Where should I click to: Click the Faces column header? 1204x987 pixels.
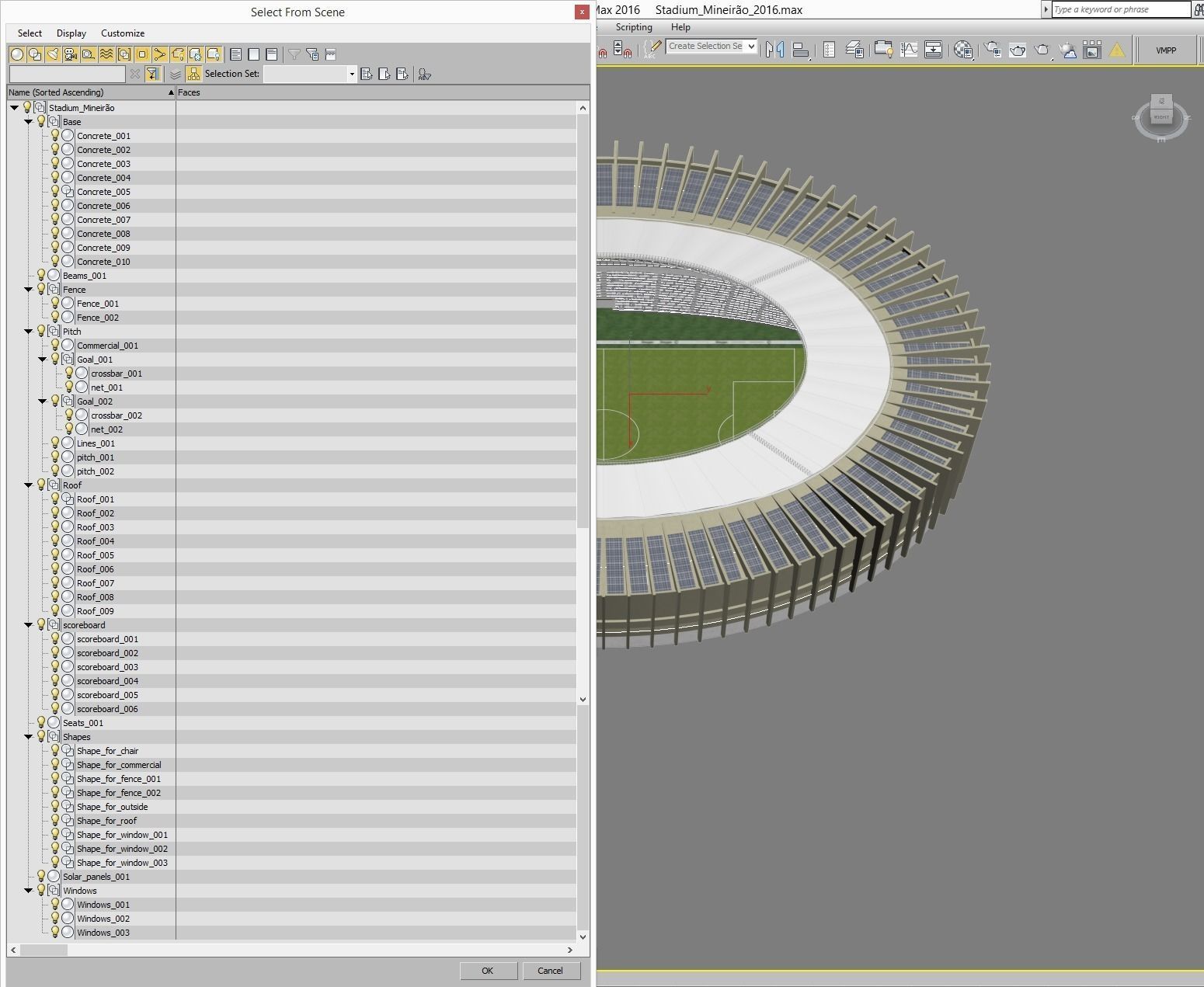383,92
